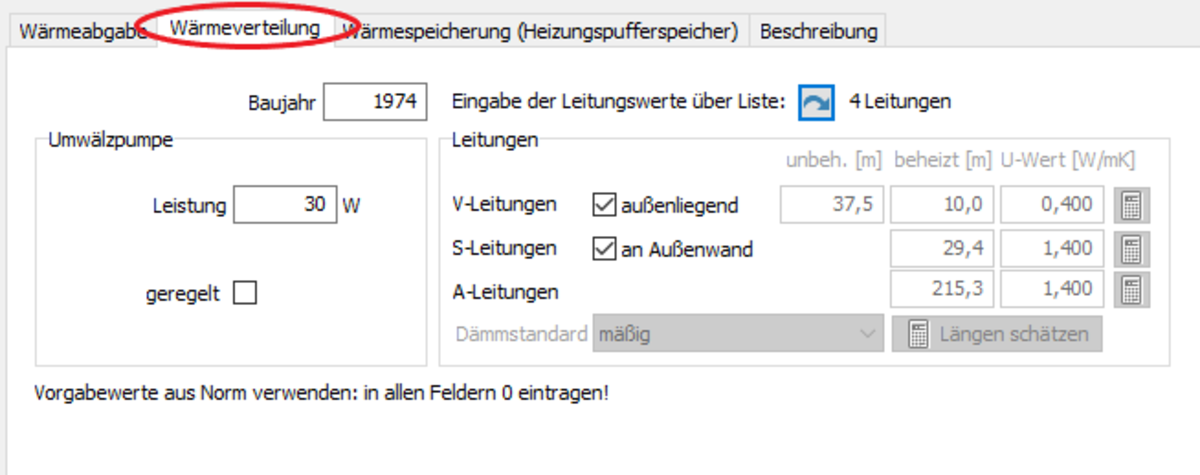Viewport: 1200px width, 475px height.
Task: Click S-Leitungen beheizt field 29,4
Action: (942, 249)
